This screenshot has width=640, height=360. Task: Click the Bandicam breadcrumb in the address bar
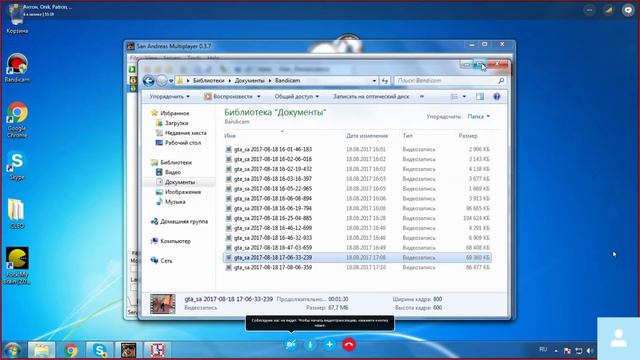[x=287, y=81]
